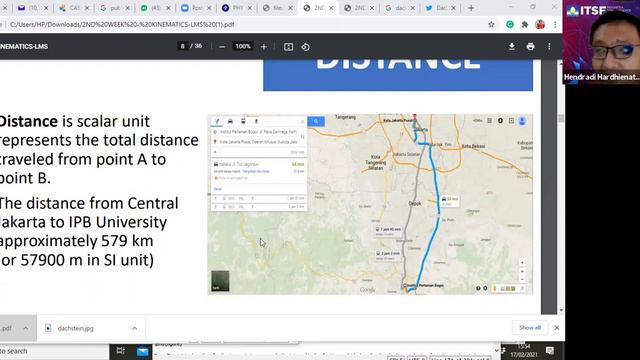The image size is (640, 360).
Task: Print the PDF document
Action: (x=530, y=47)
